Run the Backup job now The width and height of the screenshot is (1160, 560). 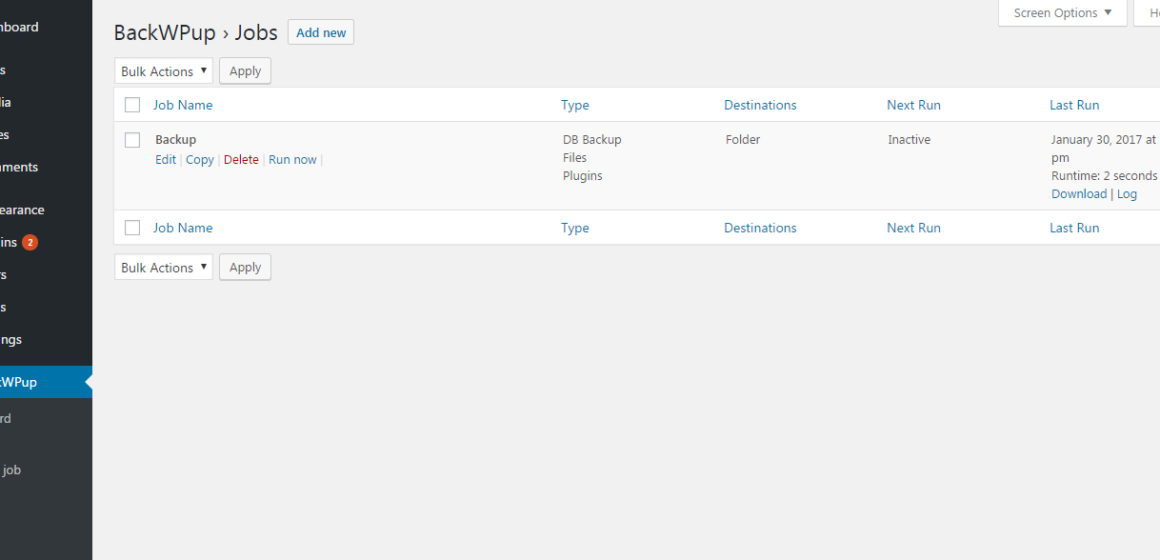coord(292,160)
